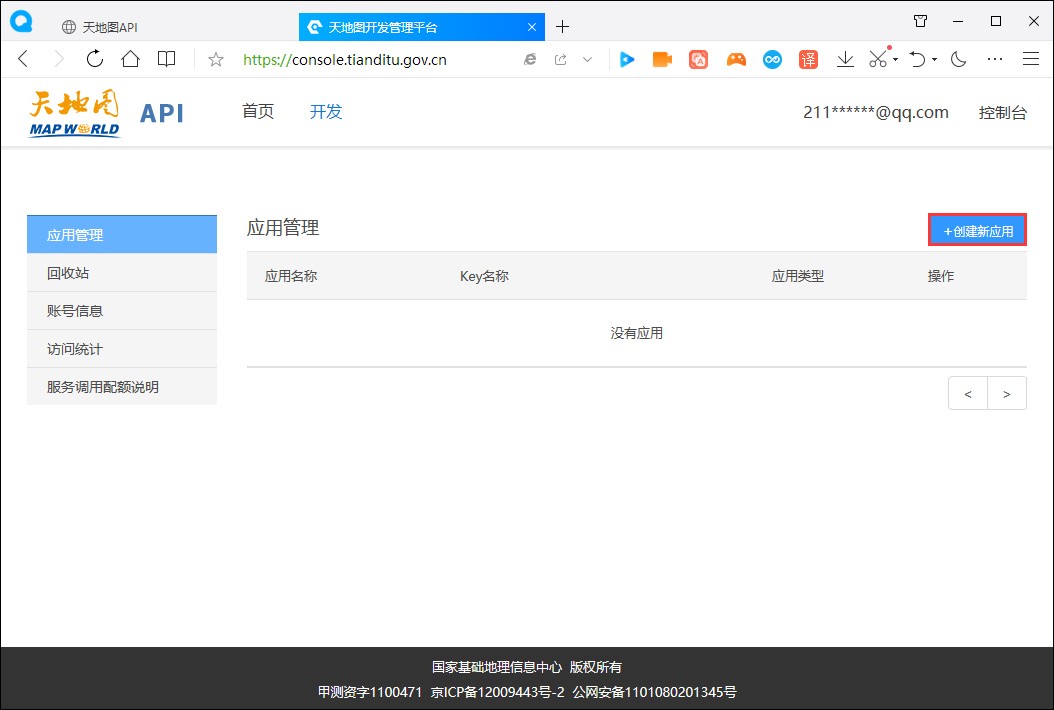This screenshot has width=1054, height=710.
Task: Open 回收站 in the sidebar
Action: coord(67,272)
